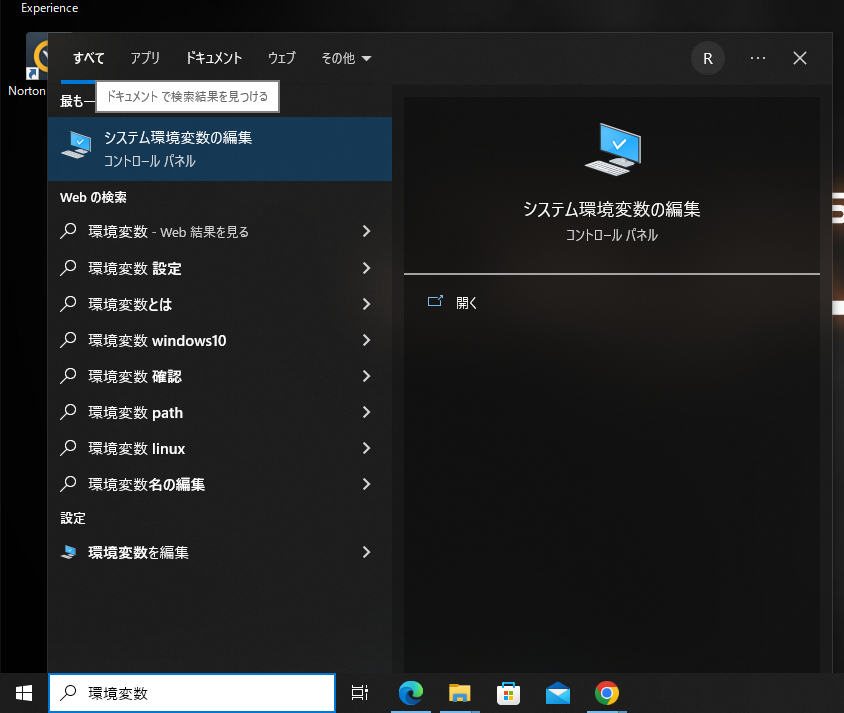Expand the その他 search filter dropdown

click(x=345, y=58)
